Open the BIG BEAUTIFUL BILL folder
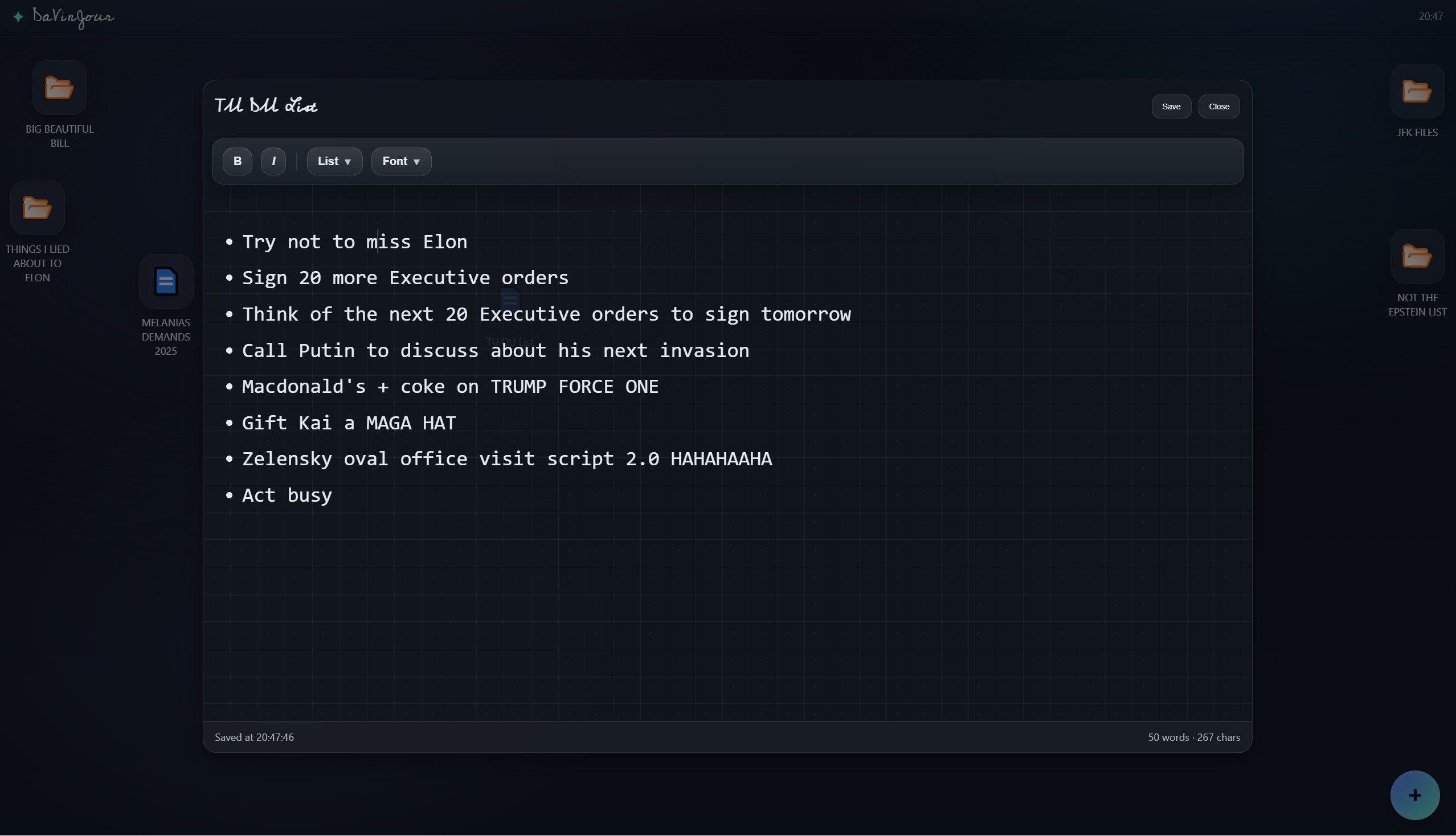1456x836 pixels. (x=59, y=88)
